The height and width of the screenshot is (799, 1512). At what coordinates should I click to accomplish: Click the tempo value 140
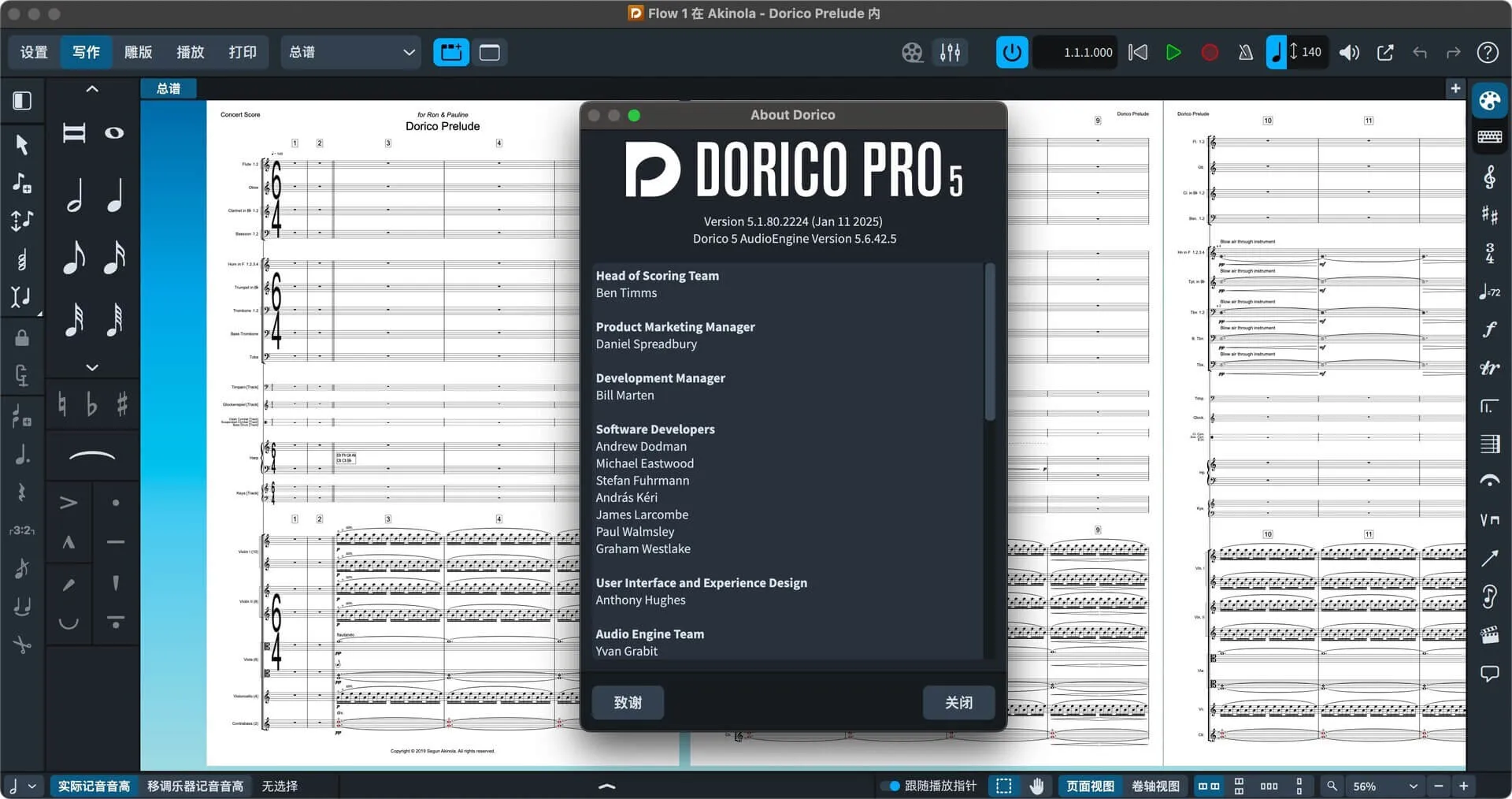pyautogui.click(x=1311, y=52)
